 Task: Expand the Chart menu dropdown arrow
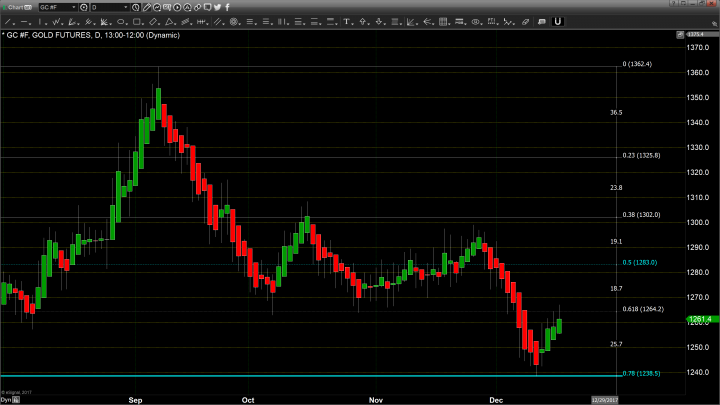[x=28, y=7]
